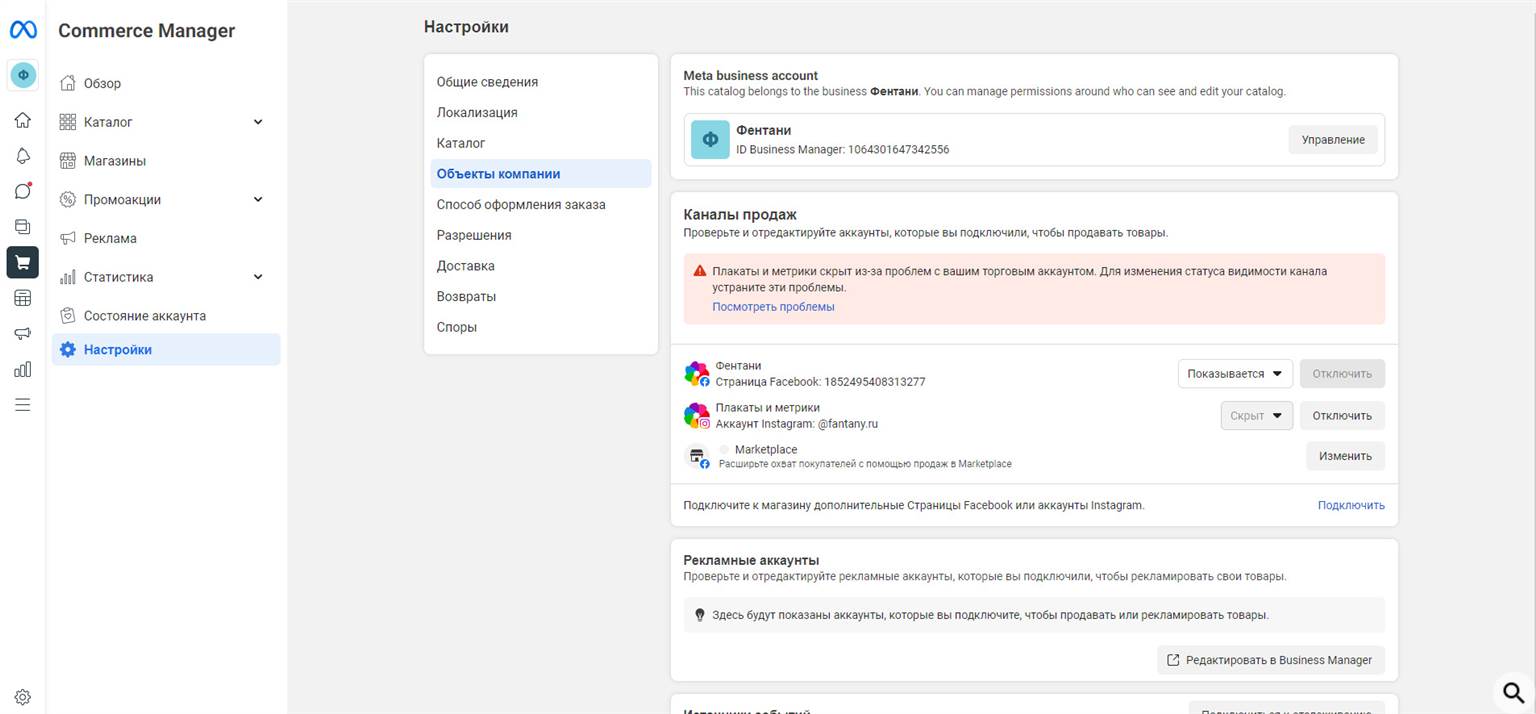Viewport: 1536px width, 714px height.
Task: Click the red warning triangle icon
Action: point(700,271)
